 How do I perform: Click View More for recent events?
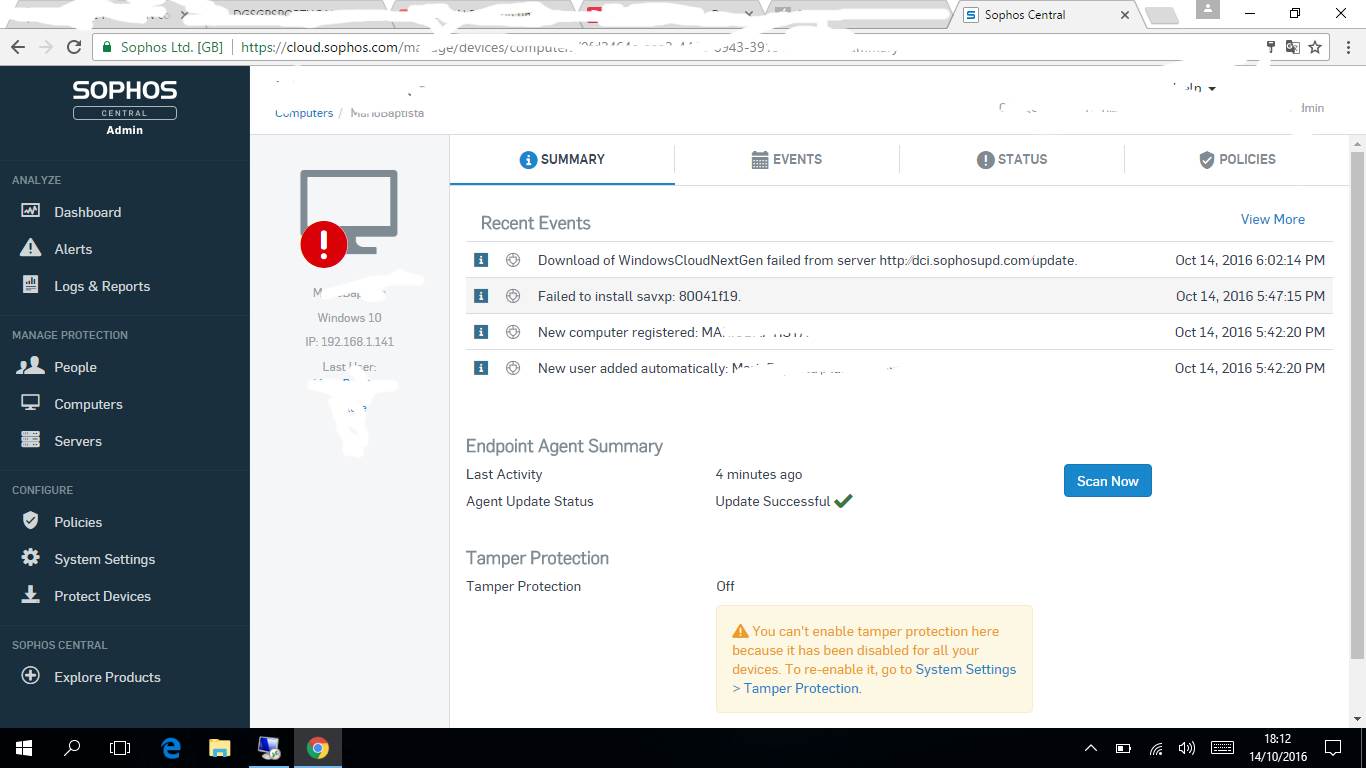pos(1272,219)
